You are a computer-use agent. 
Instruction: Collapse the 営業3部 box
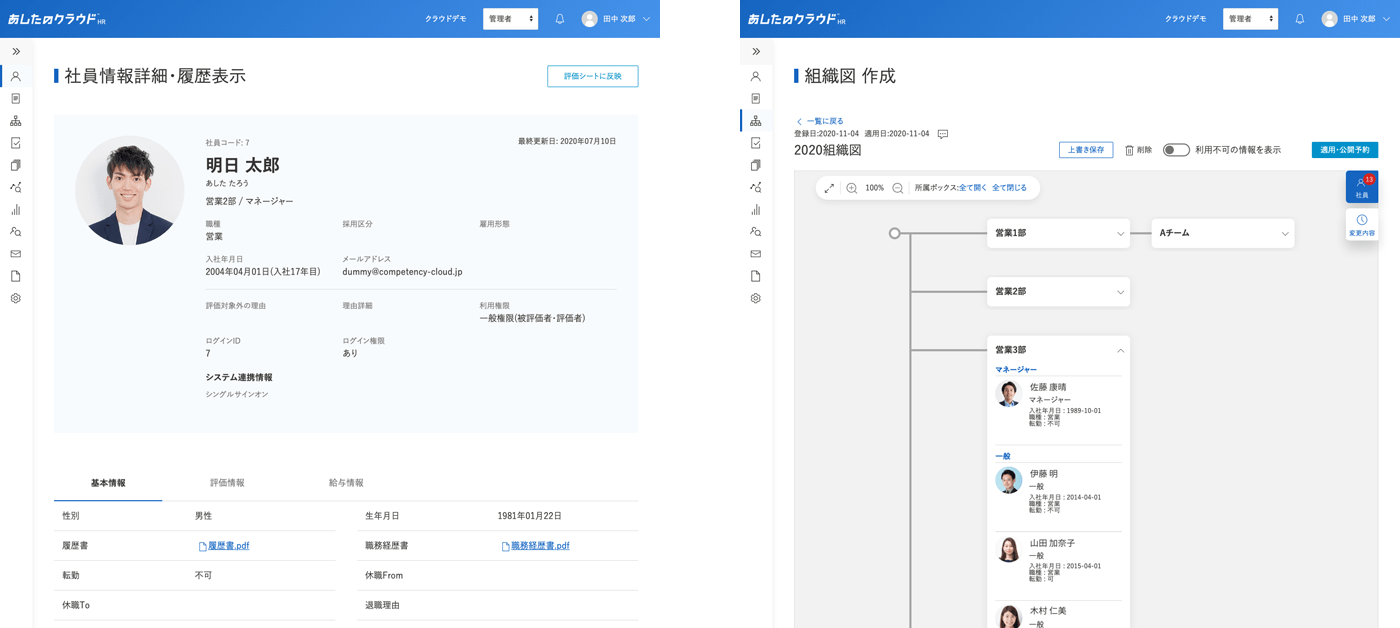tap(1121, 351)
